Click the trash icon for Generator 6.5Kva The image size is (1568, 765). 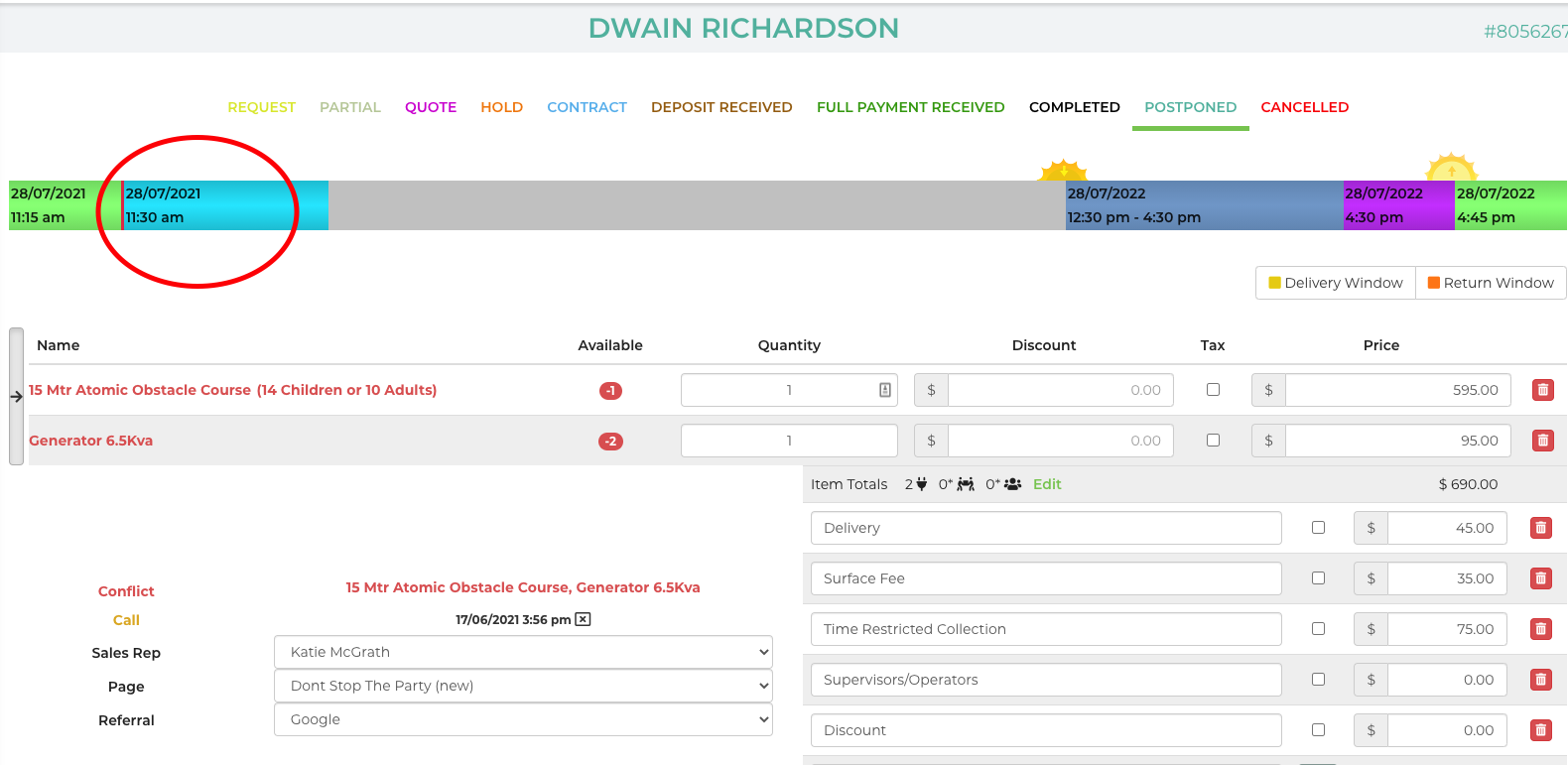pos(1542,441)
